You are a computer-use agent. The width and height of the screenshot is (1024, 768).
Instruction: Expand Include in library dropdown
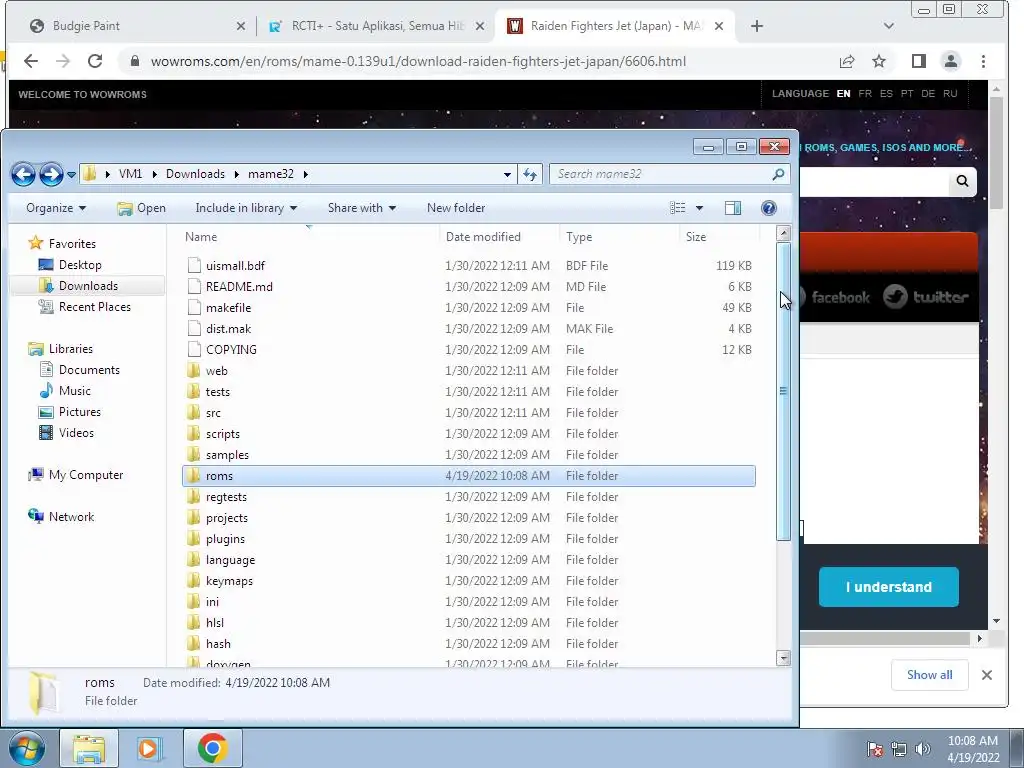coord(246,208)
